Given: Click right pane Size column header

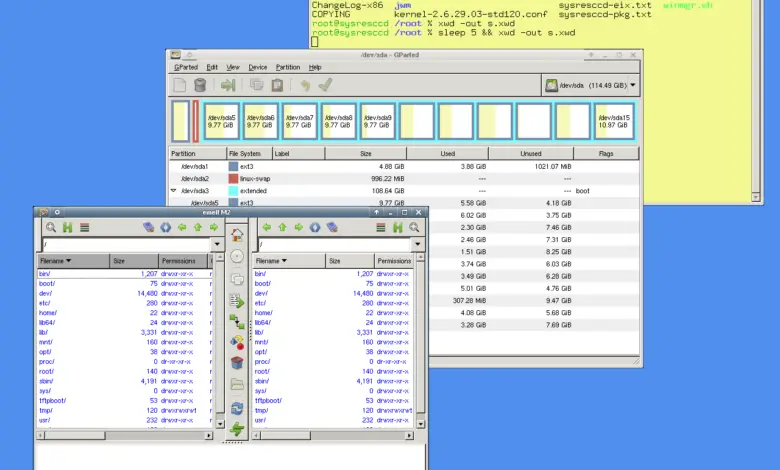Looking at the screenshot, I should click(350, 261).
